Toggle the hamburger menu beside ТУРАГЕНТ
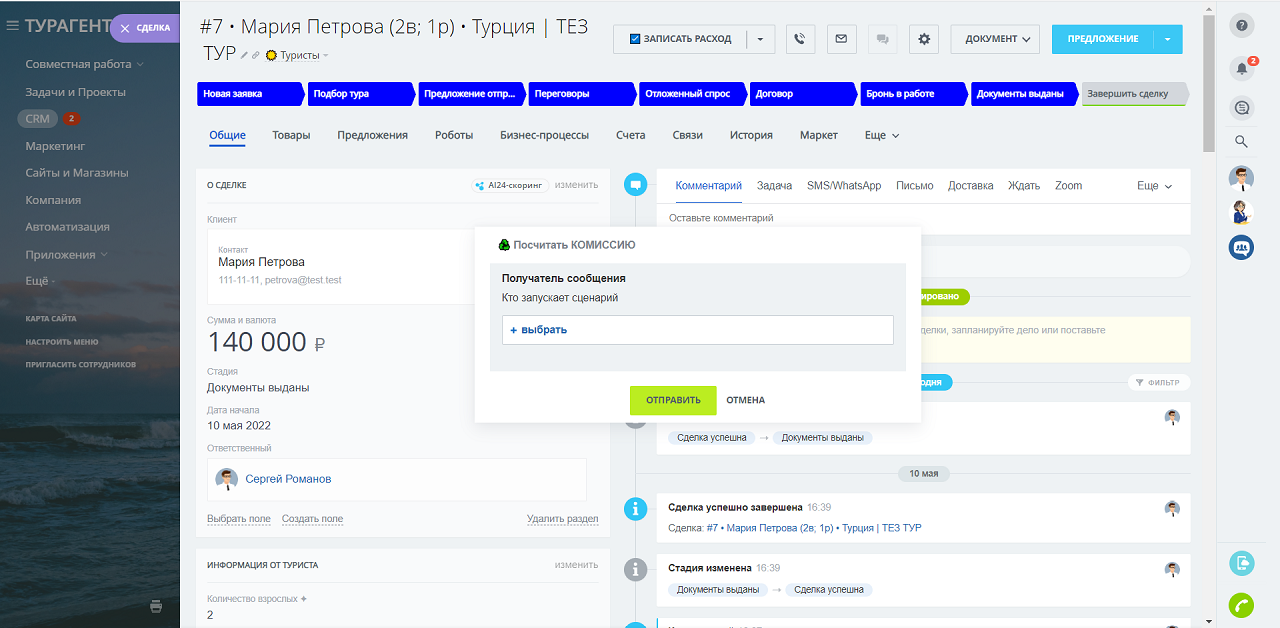1280x628 pixels. [x=13, y=26]
